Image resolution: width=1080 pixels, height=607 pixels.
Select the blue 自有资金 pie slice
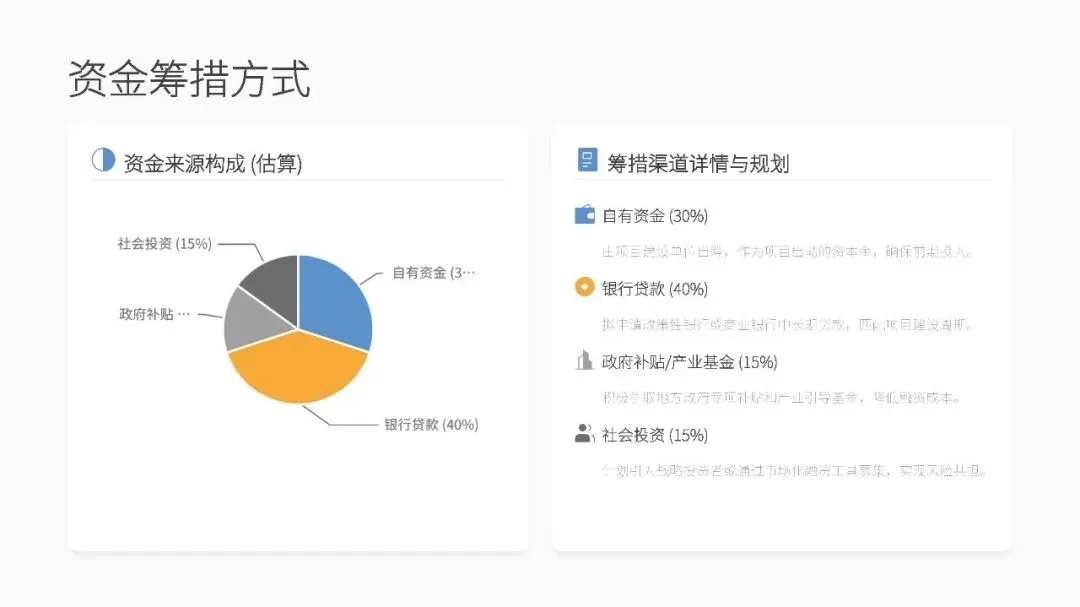click(x=333, y=300)
